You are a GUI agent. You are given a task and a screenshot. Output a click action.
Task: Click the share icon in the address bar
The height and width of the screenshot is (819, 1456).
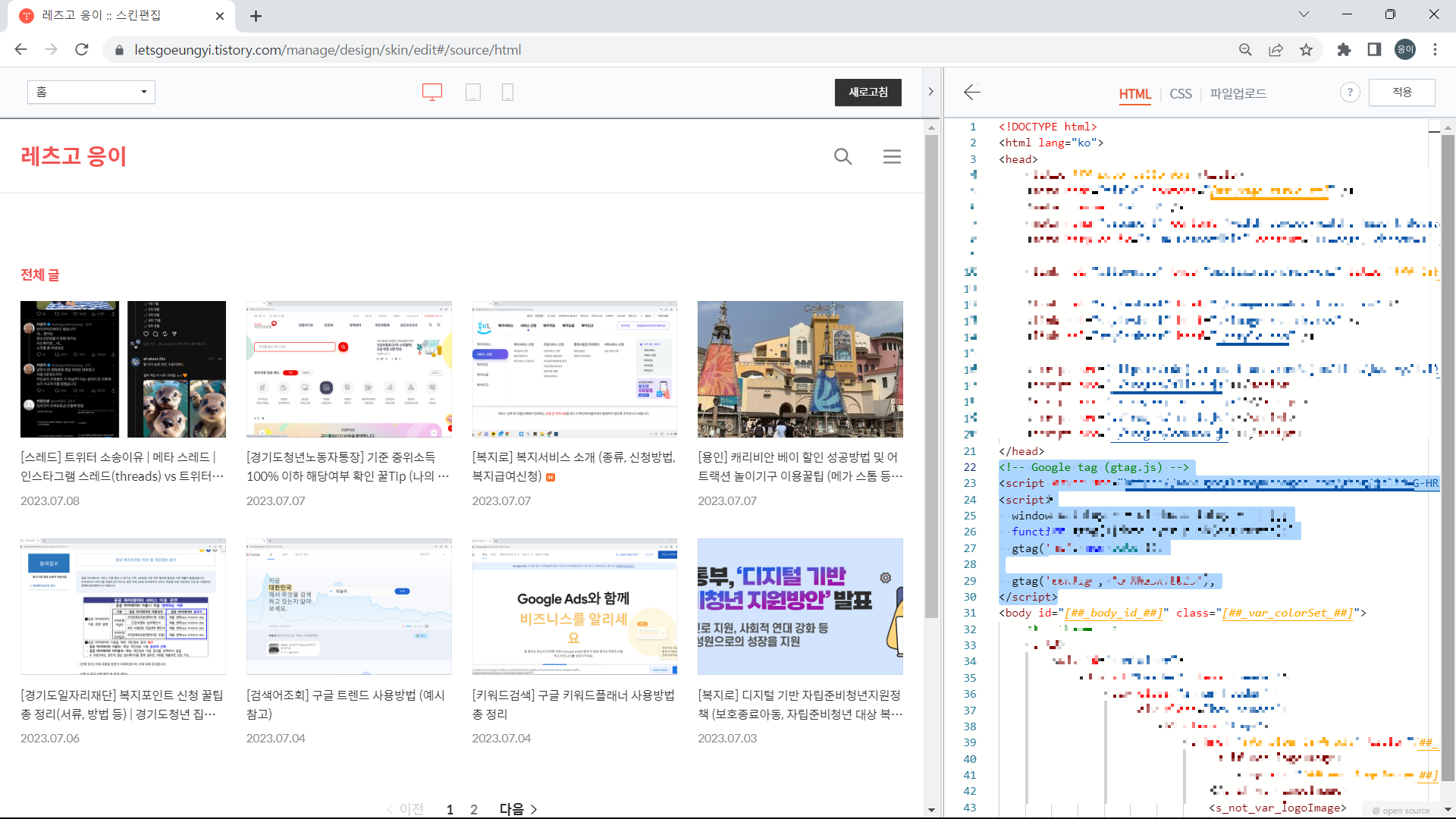tap(1276, 49)
